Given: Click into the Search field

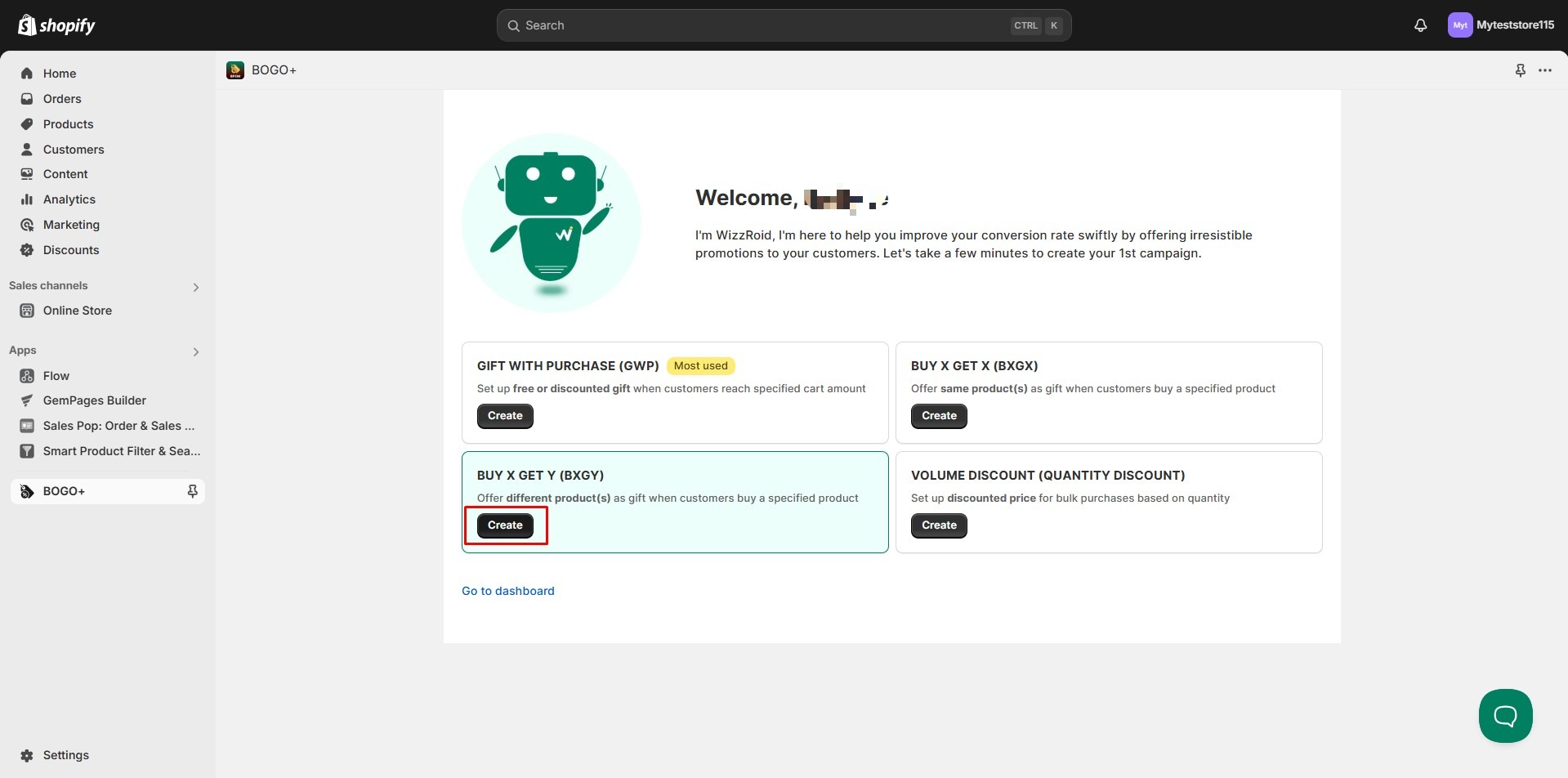Looking at the screenshot, I should click(760, 25).
